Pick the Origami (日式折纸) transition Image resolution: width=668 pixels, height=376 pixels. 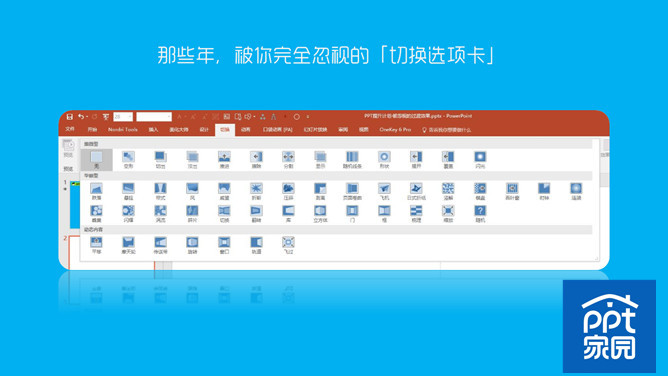point(416,191)
